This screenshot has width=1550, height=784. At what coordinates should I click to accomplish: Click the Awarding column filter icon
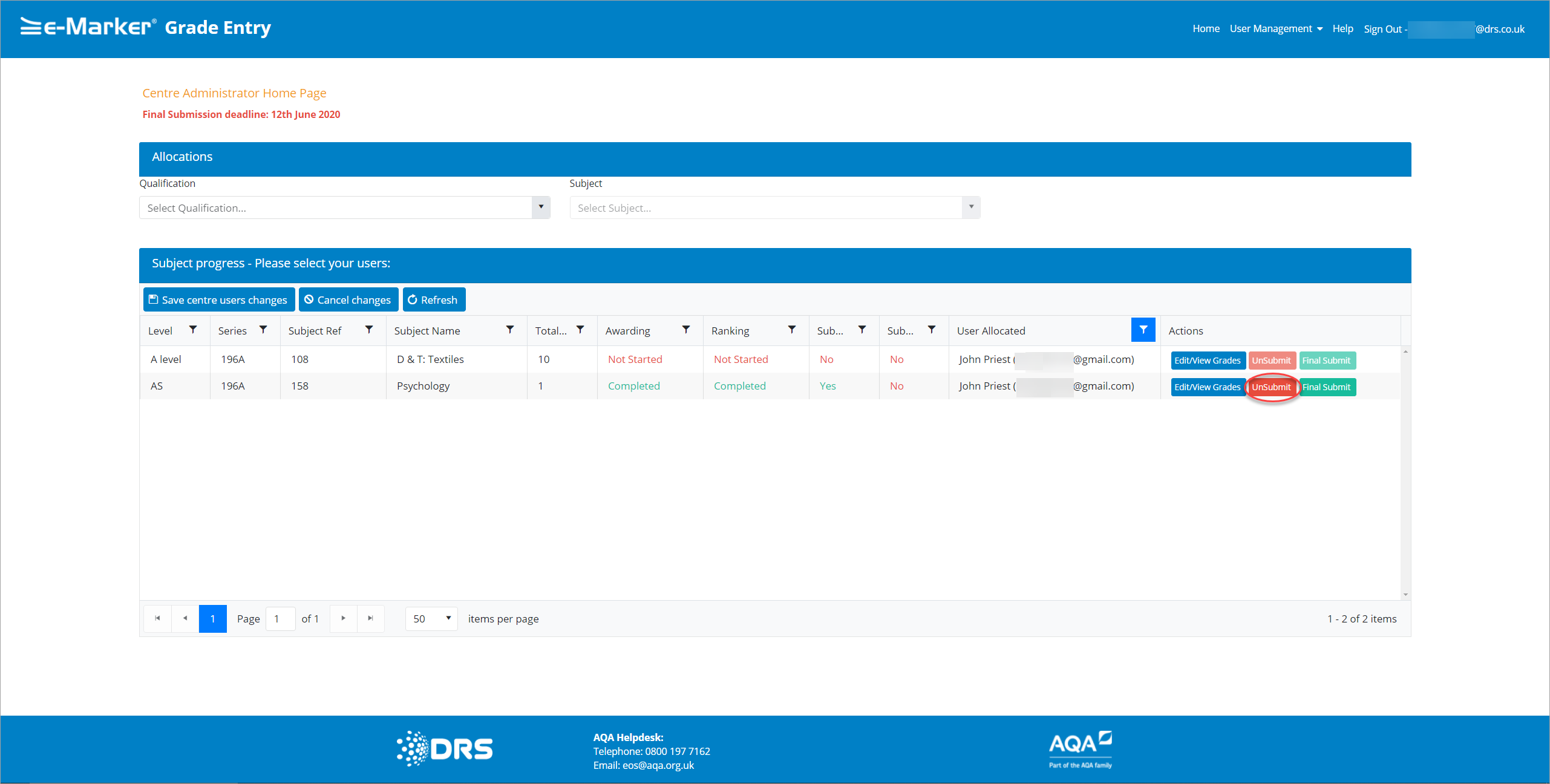click(686, 330)
